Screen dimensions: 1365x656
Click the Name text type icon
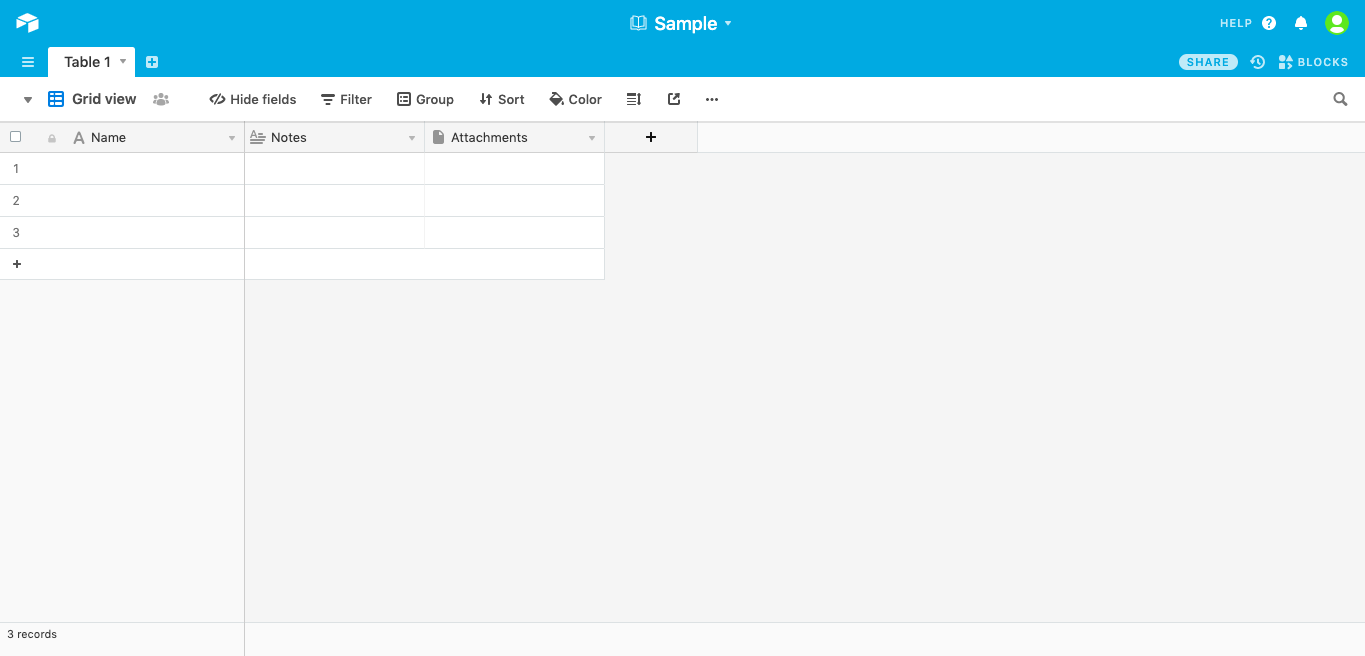[79, 138]
